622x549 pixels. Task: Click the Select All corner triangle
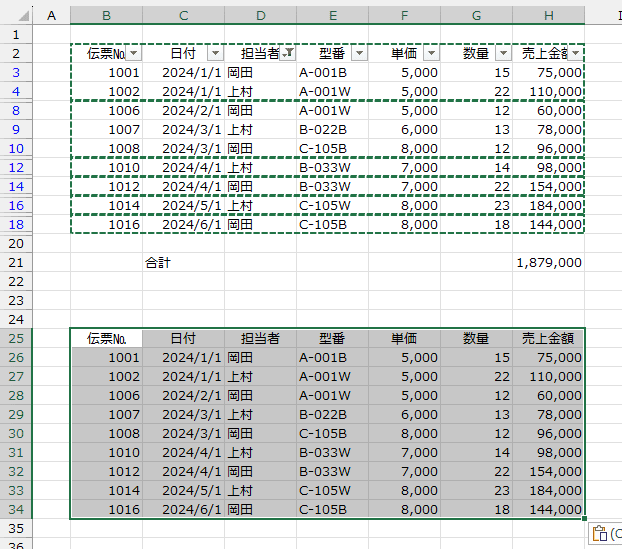pos(17,15)
